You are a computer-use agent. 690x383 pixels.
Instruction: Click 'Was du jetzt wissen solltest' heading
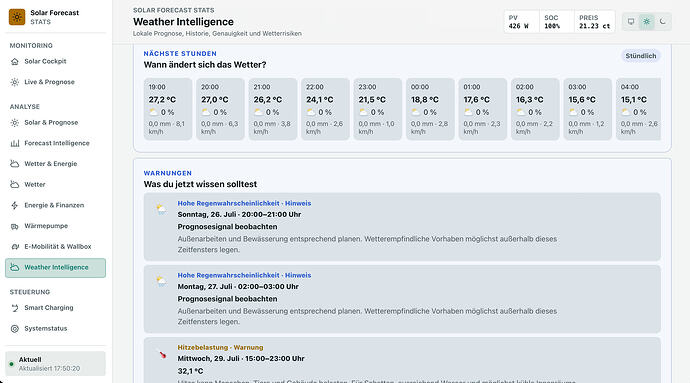[x=200, y=184]
